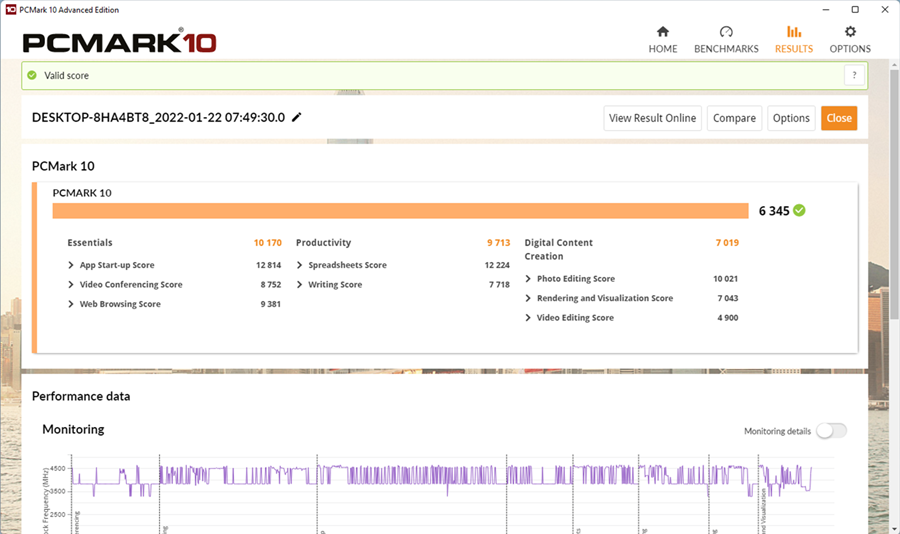Screen dimensions: 900x534
Task: Expand Video Conferencing Score details
Action: tap(71, 285)
